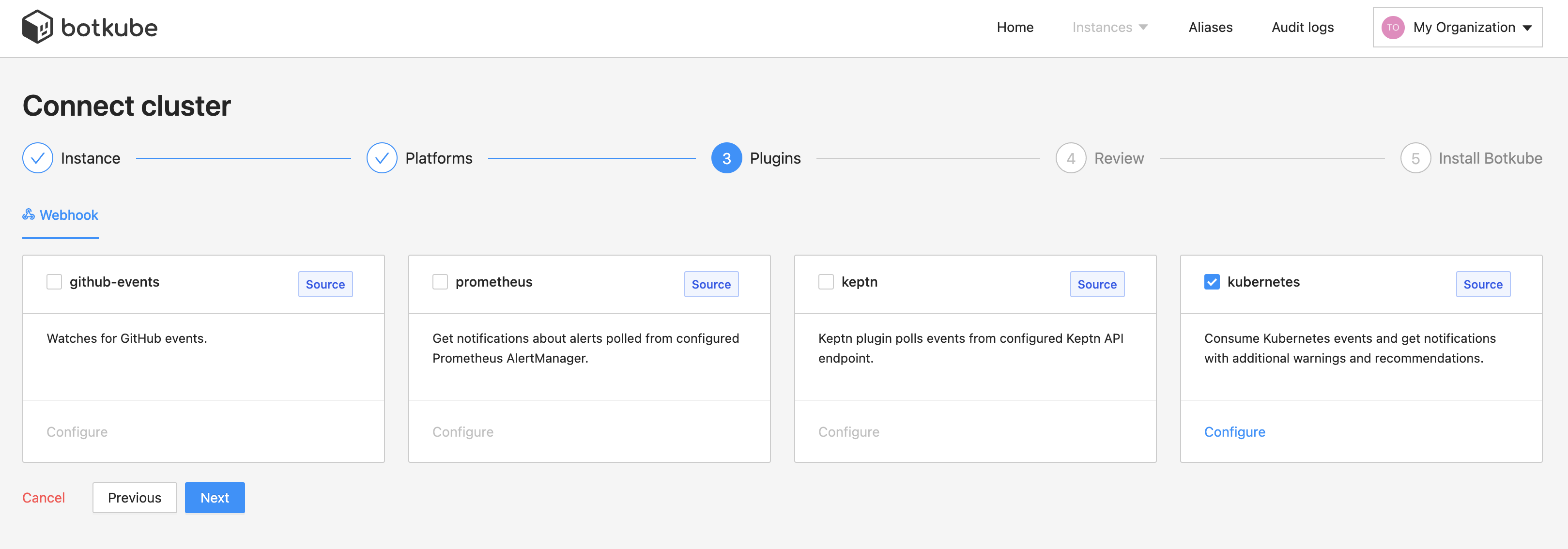Image resolution: width=1568 pixels, height=549 pixels.
Task: Click the prometheus plugin name
Action: tap(493, 282)
